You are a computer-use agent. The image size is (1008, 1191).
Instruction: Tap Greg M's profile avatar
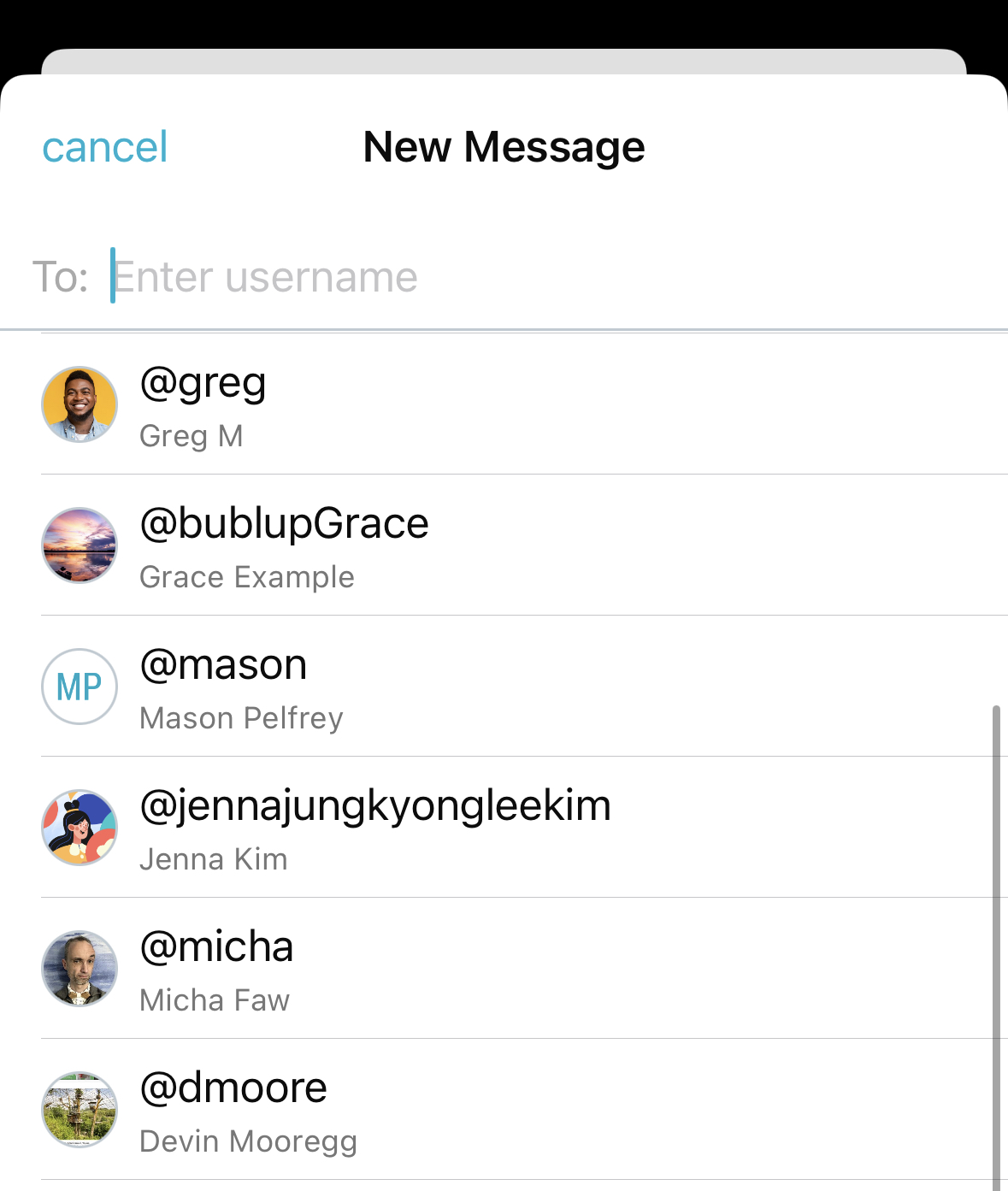tap(80, 404)
